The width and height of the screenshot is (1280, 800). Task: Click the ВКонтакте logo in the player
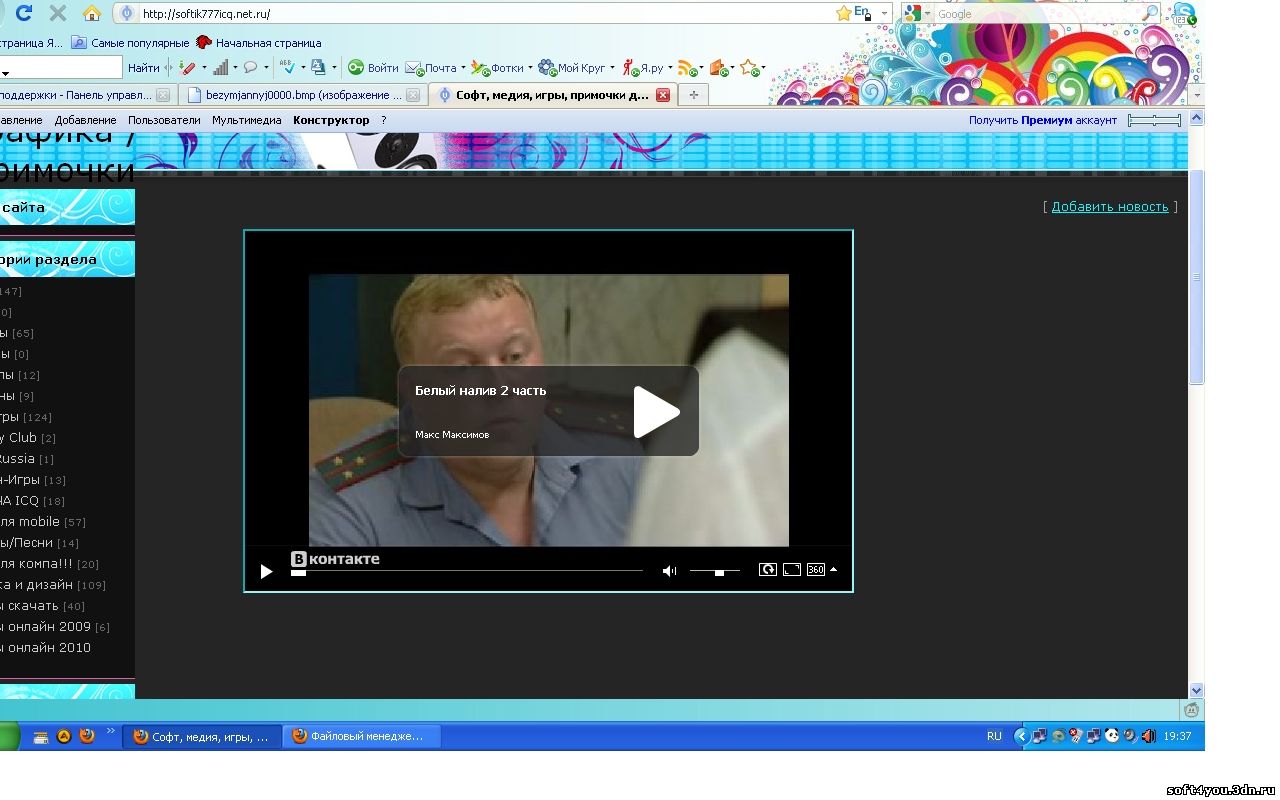(x=335, y=559)
